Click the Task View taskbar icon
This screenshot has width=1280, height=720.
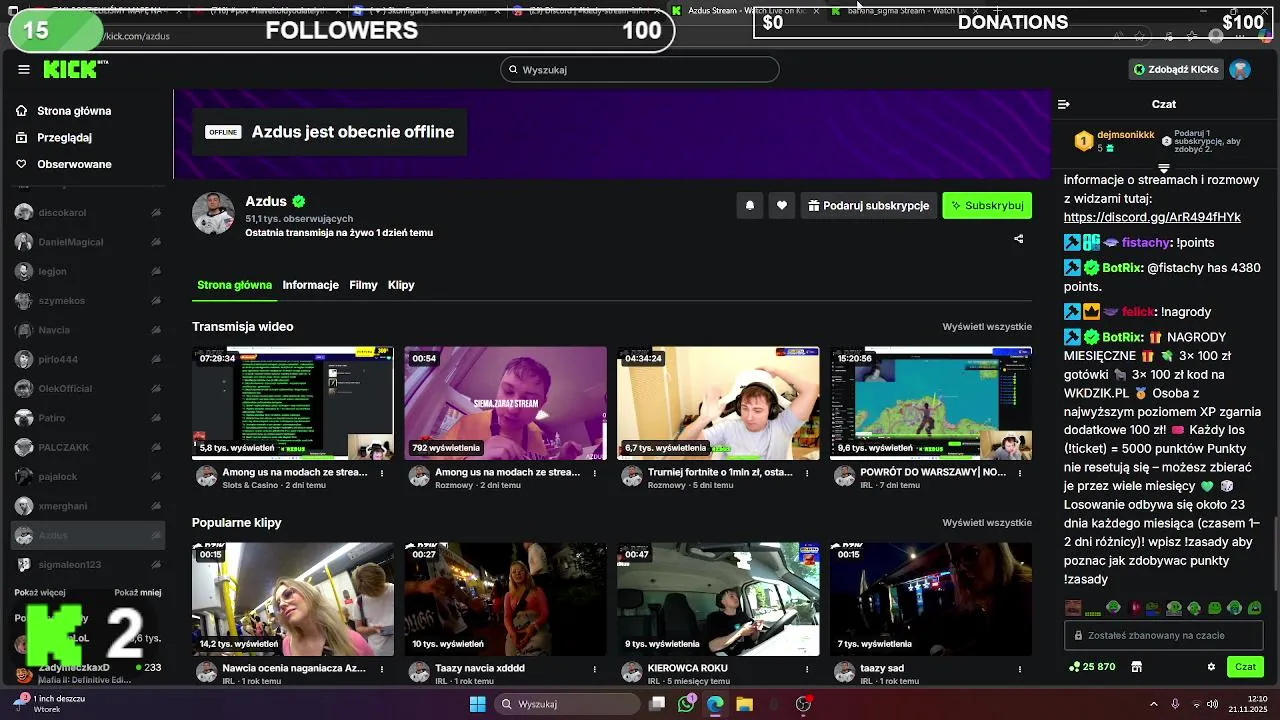(657, 704)
